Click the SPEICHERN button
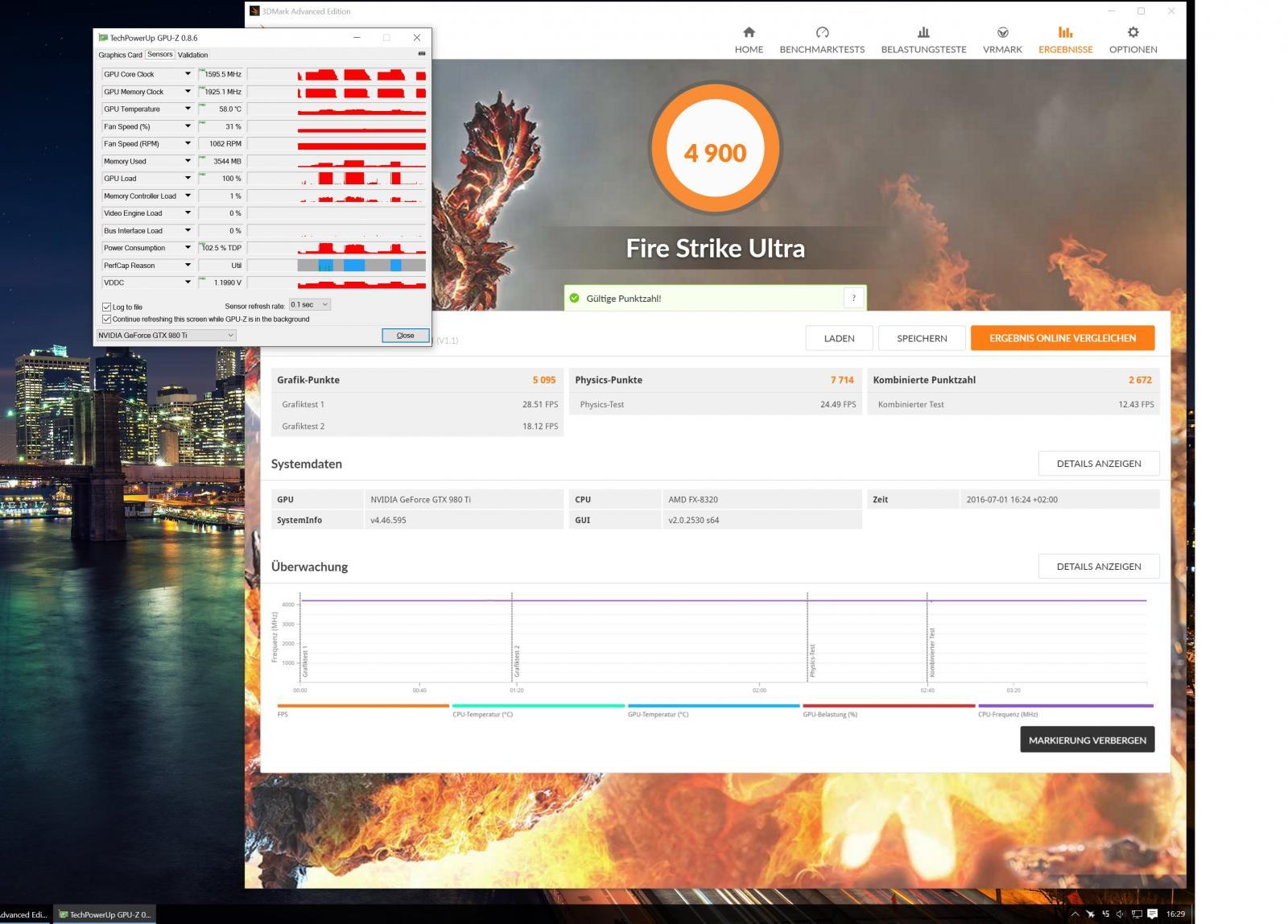Screen dimensions: 1288x924 point(922,338)
